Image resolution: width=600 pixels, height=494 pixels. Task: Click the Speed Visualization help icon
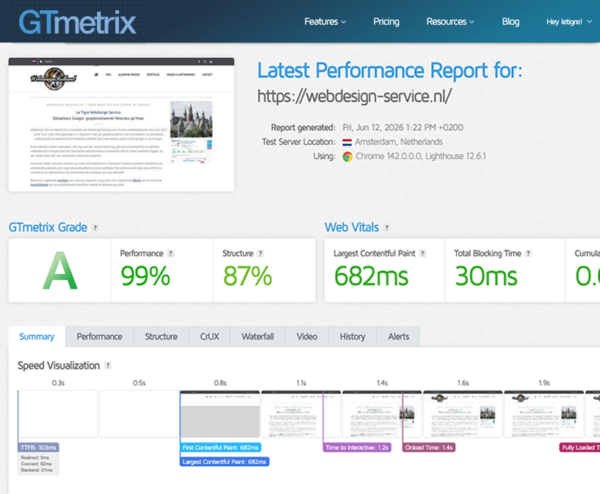click(108, 365)
